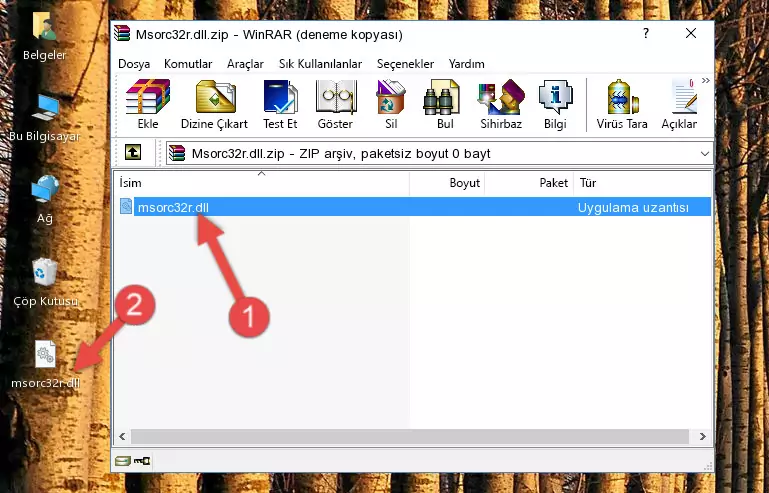Select msorc32r.dll file on the desktop
Viewport: 769px width, 493px height.
tap(45, 364)
